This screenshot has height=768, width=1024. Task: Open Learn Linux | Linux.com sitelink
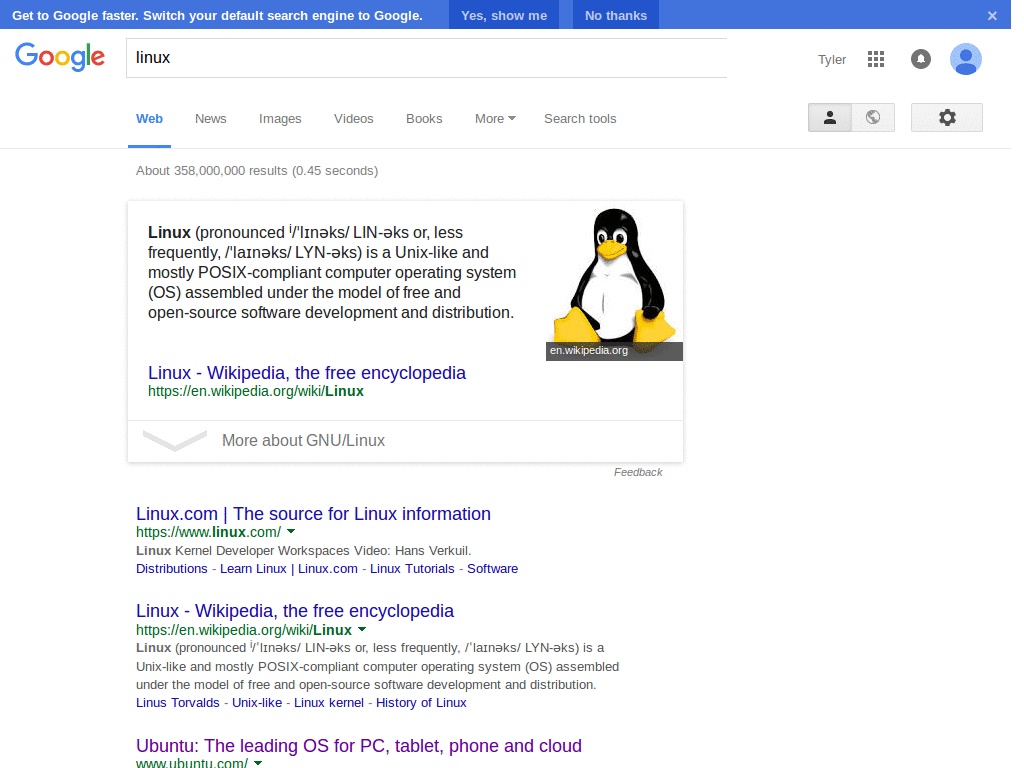click(289, 569)
